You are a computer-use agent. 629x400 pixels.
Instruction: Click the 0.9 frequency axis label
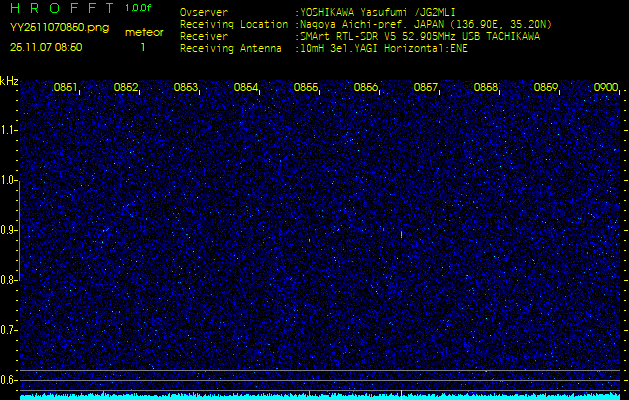pyautogui.click(x=9, y=230)
